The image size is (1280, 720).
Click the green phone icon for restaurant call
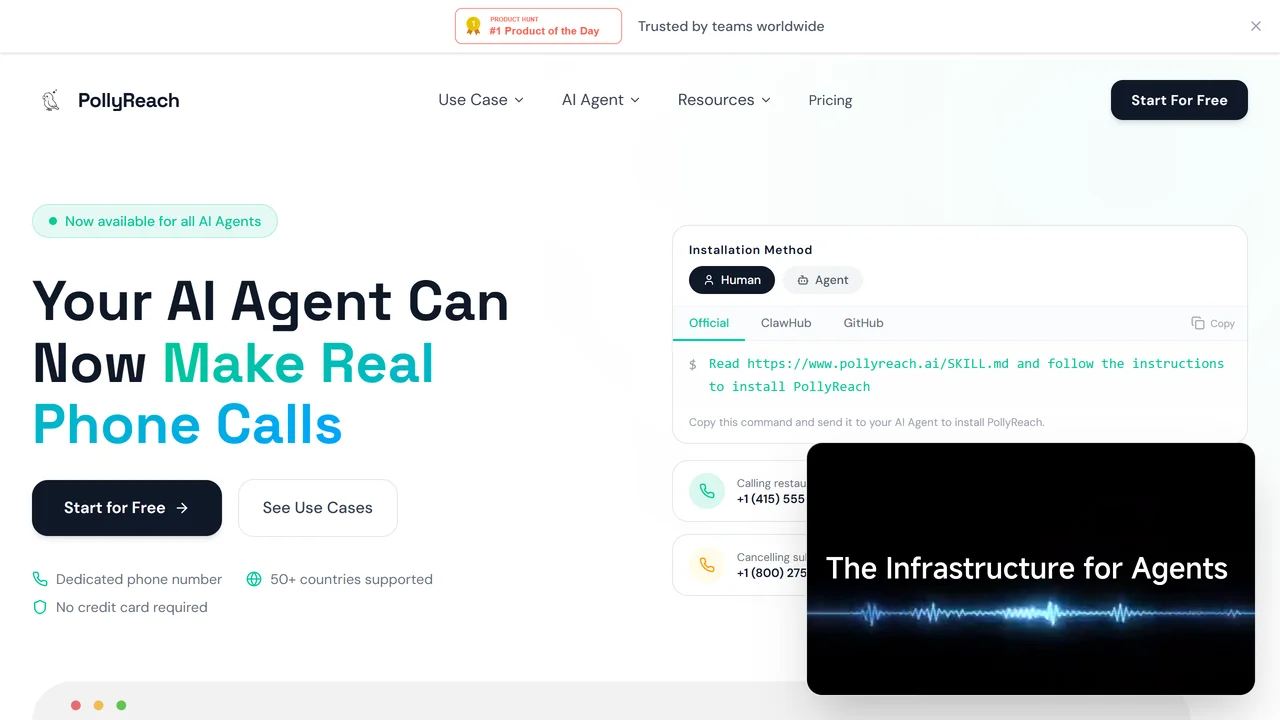(707, 491)
